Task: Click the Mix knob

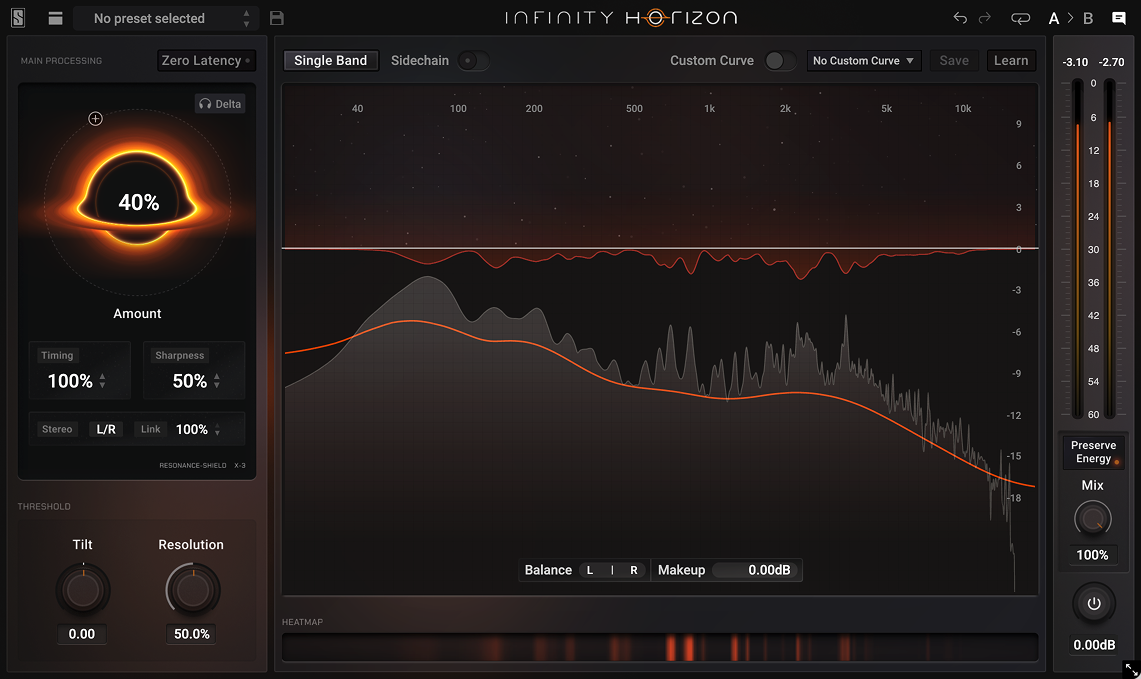Action: pos(1092,519)
